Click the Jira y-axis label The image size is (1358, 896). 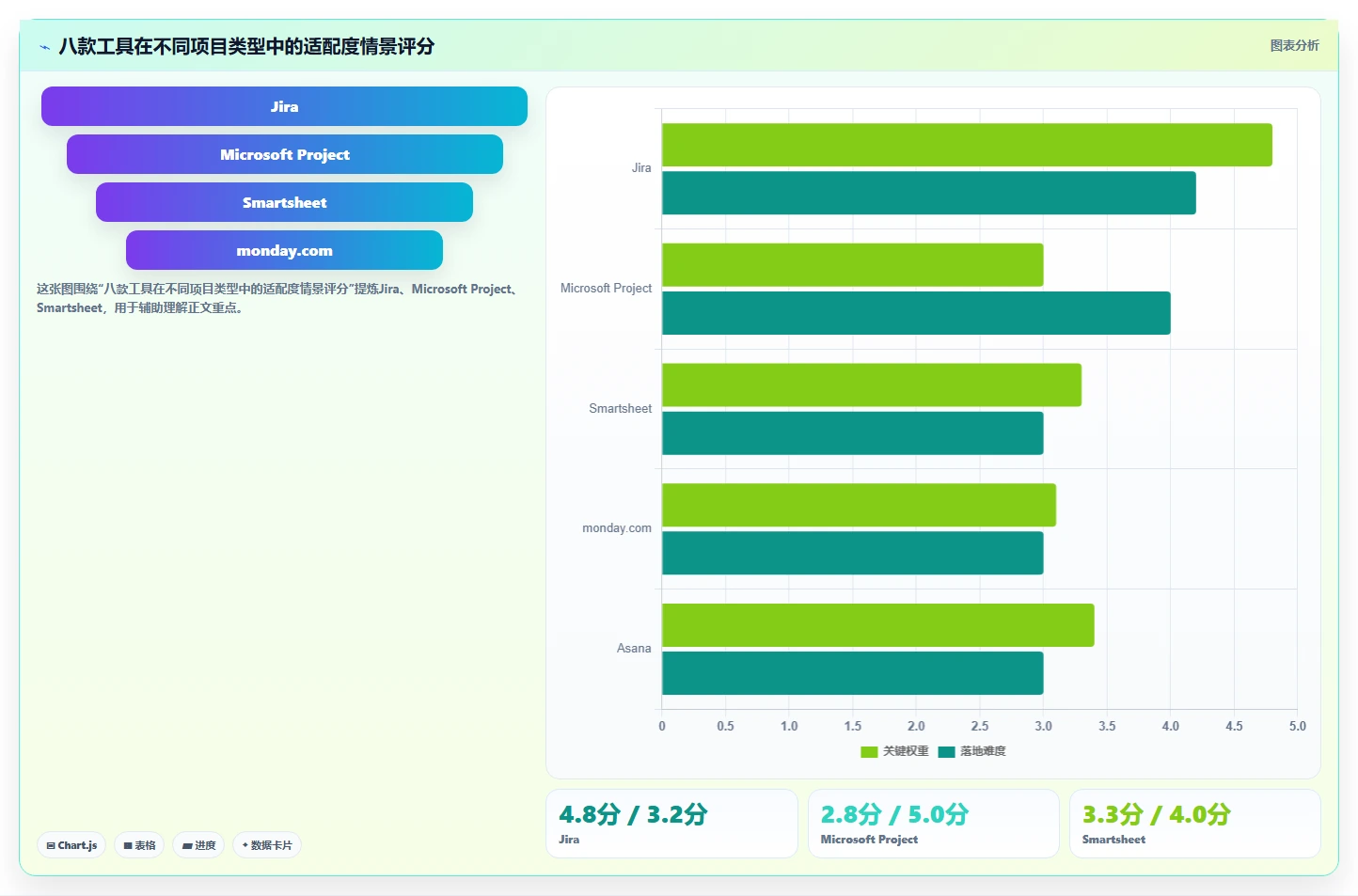(641, 168)
